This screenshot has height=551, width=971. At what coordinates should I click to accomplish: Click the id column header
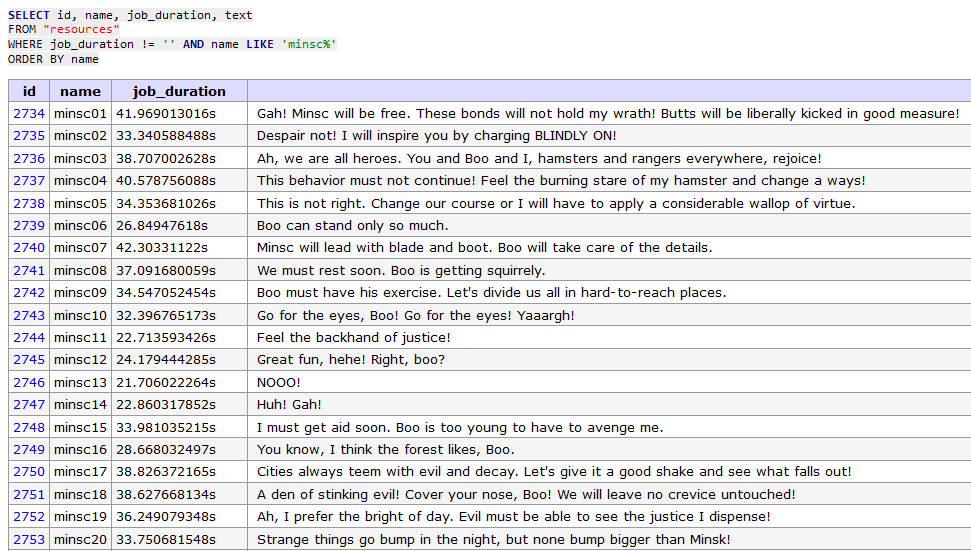29,91
